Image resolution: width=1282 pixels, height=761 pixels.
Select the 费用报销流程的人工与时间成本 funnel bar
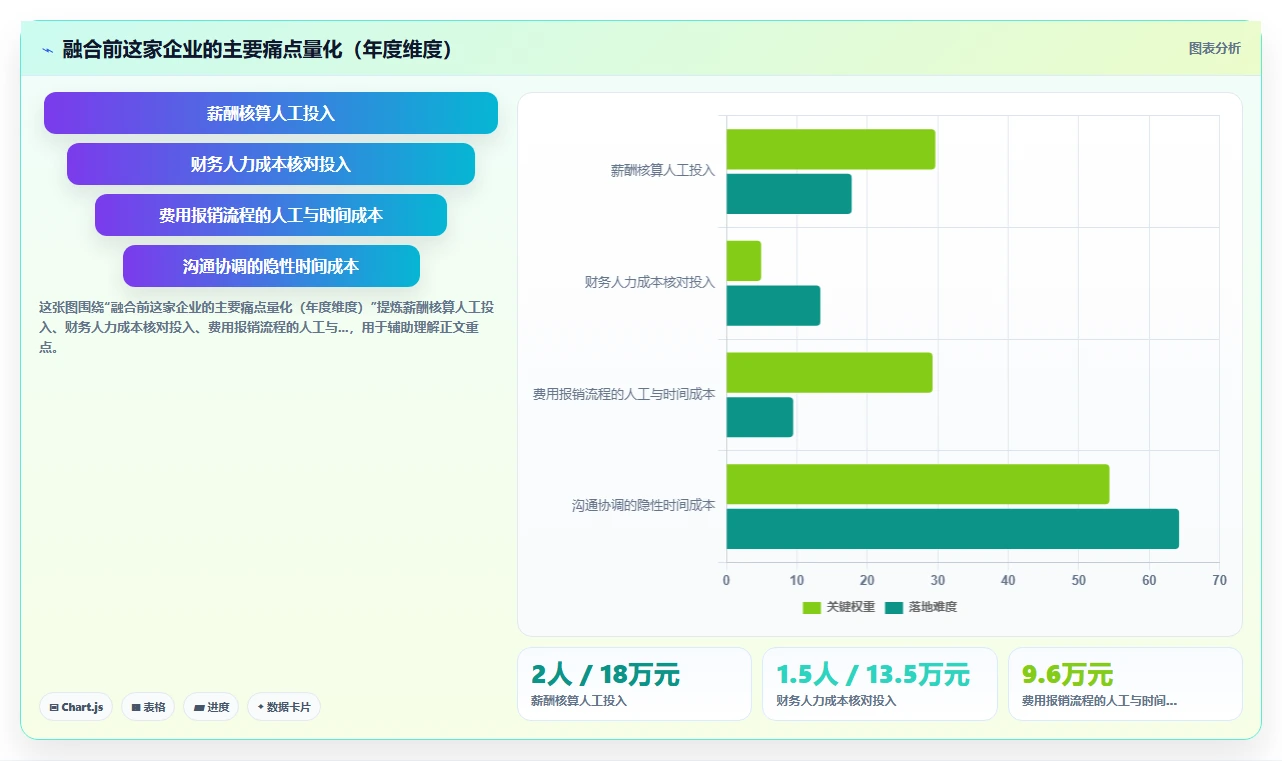pyautogui.click(x=271, y=215)
